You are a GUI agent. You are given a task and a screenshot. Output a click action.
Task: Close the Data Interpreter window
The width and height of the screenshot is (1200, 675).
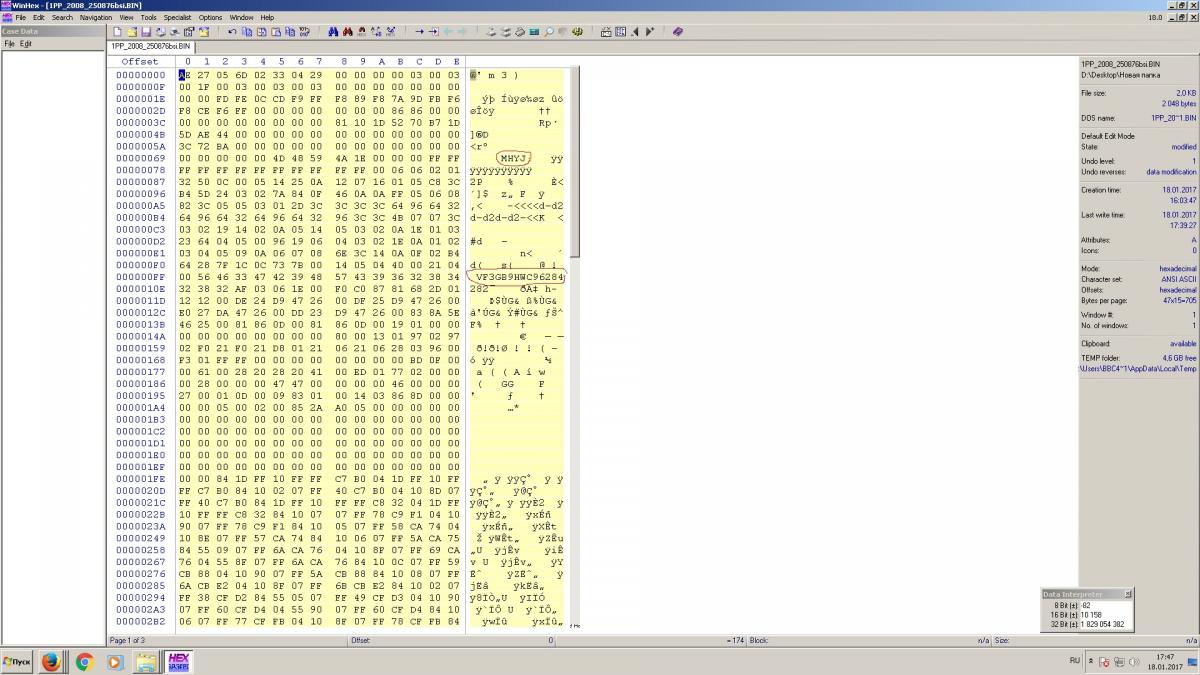tap(1127, 594)
